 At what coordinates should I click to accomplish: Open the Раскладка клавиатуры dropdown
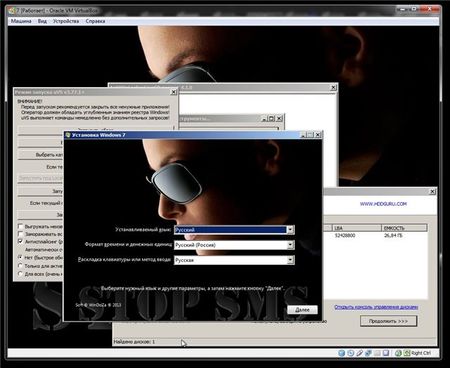click(290, 260)
